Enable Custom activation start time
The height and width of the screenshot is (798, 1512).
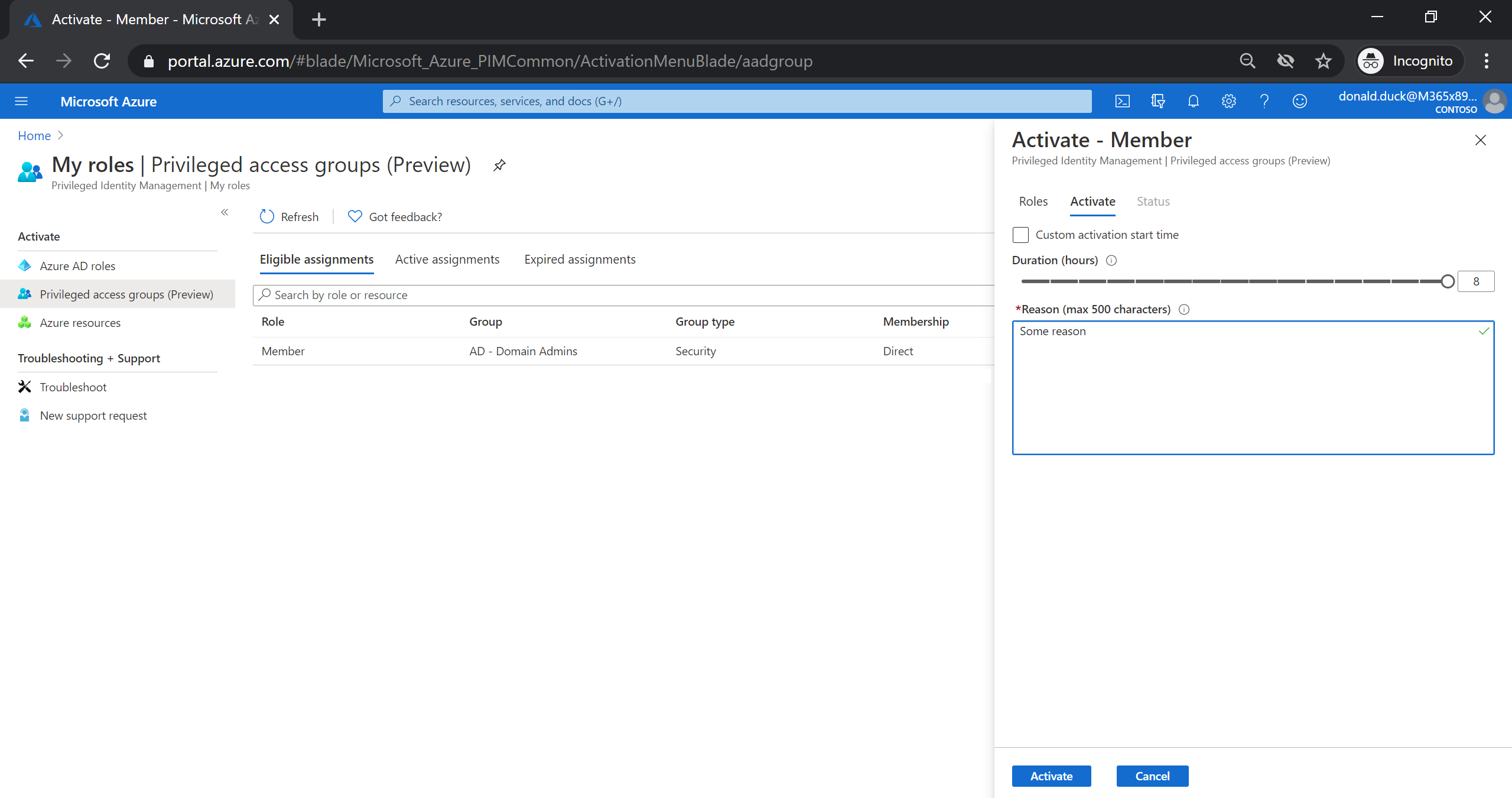[1020, 235]
